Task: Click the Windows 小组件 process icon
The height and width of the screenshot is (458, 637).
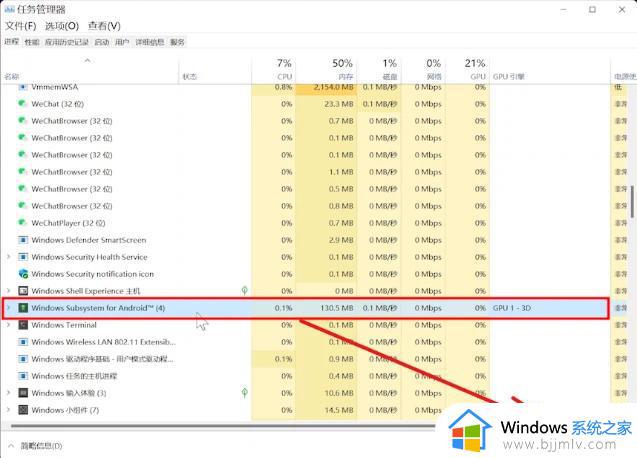Action: [x=23, y=410]
